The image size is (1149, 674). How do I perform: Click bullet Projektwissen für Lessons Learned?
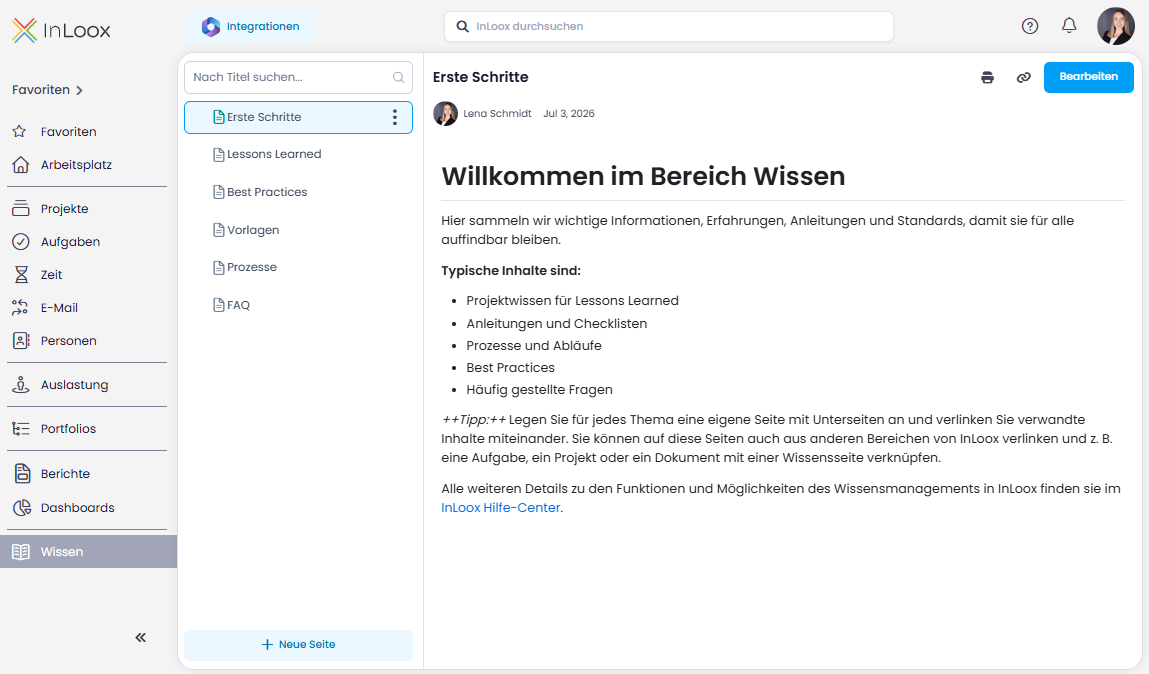(572, 300)
